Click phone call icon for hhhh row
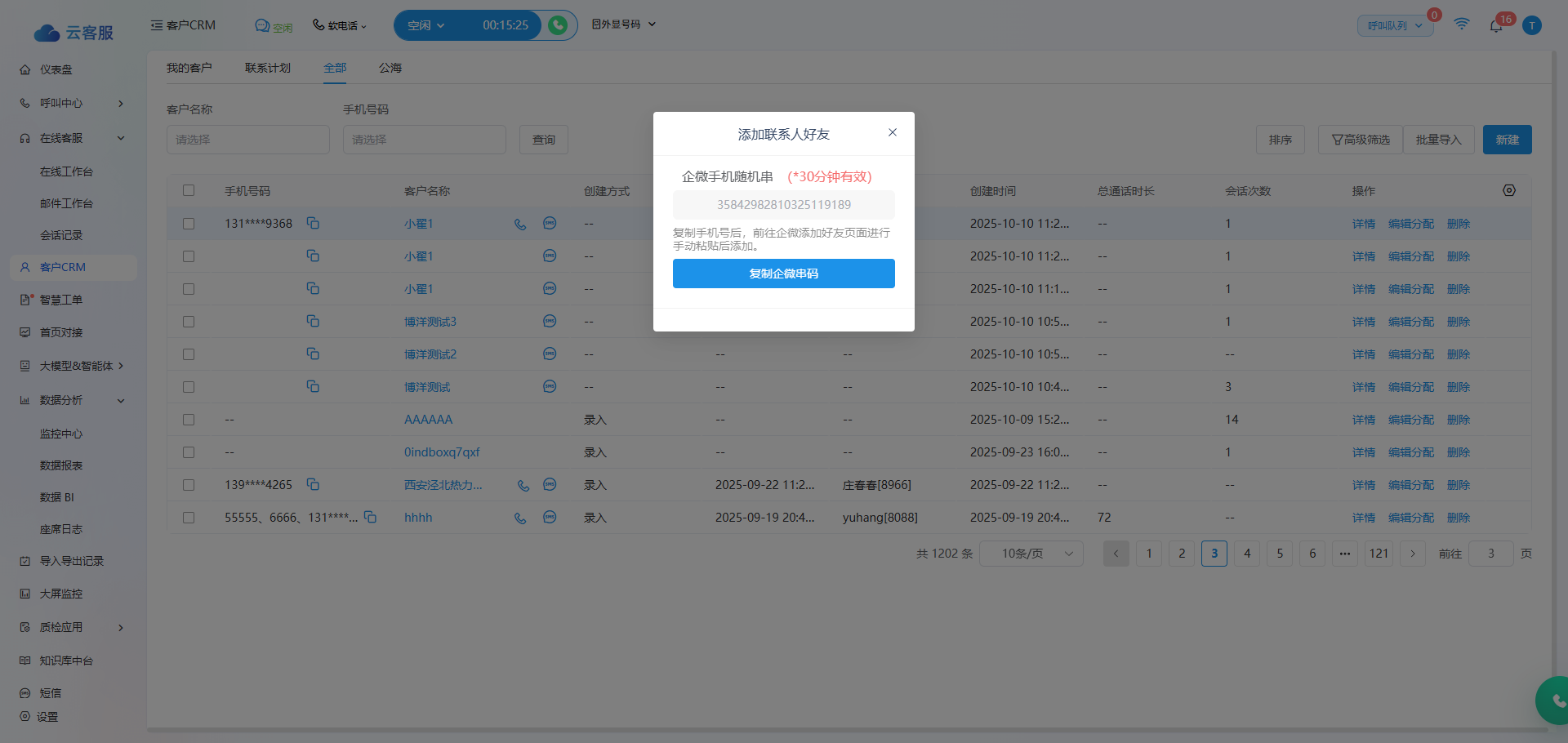The height and width of the screenshot is (743, 1568). pyautogui.click(x=520, y=518)
